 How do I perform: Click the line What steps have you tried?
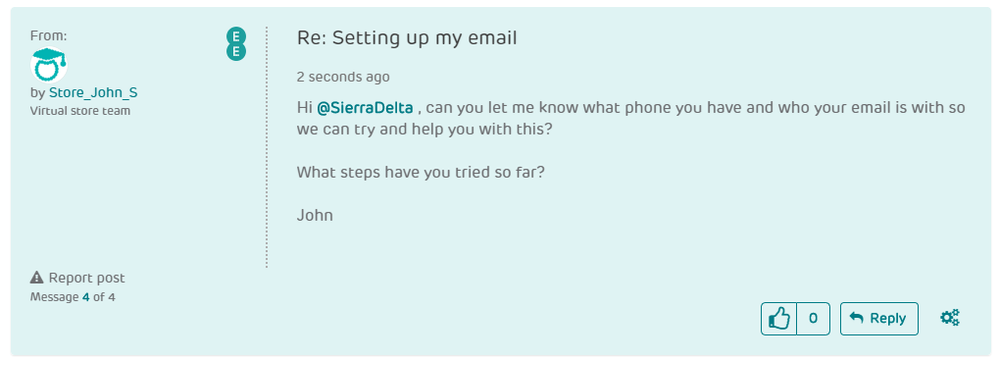[421, 172]
